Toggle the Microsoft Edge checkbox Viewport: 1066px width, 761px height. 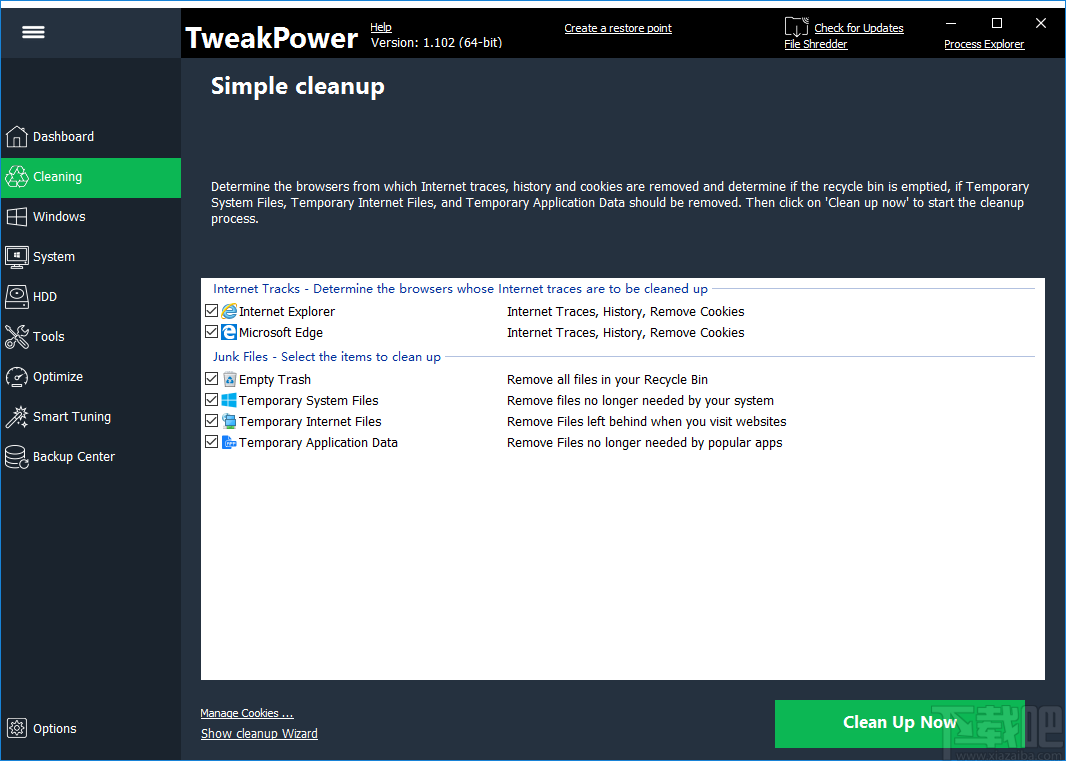point(211,331)
